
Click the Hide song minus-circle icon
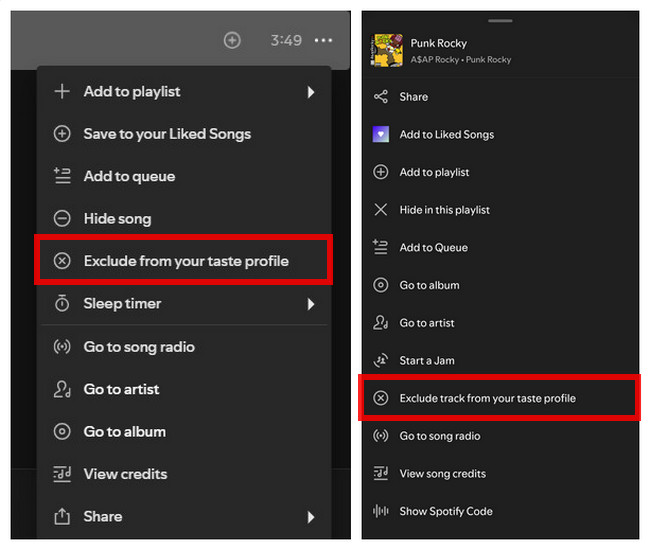tap(62, 219)
